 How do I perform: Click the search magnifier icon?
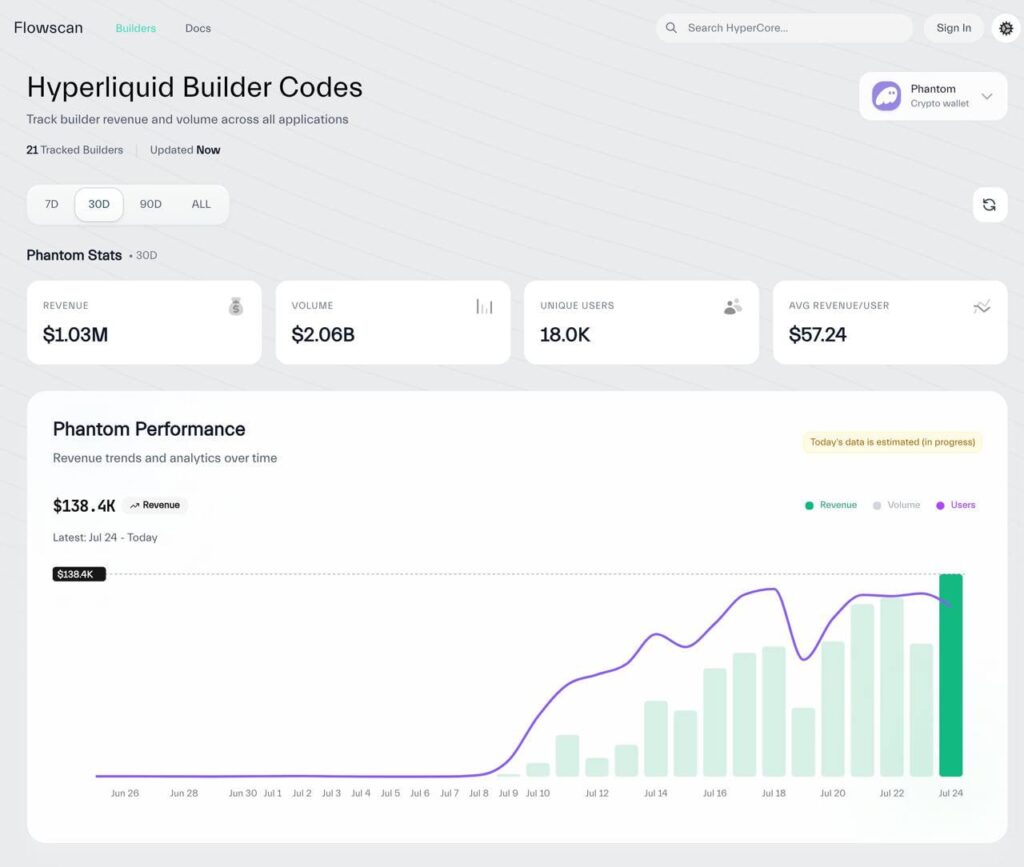[x=672, y=28]
